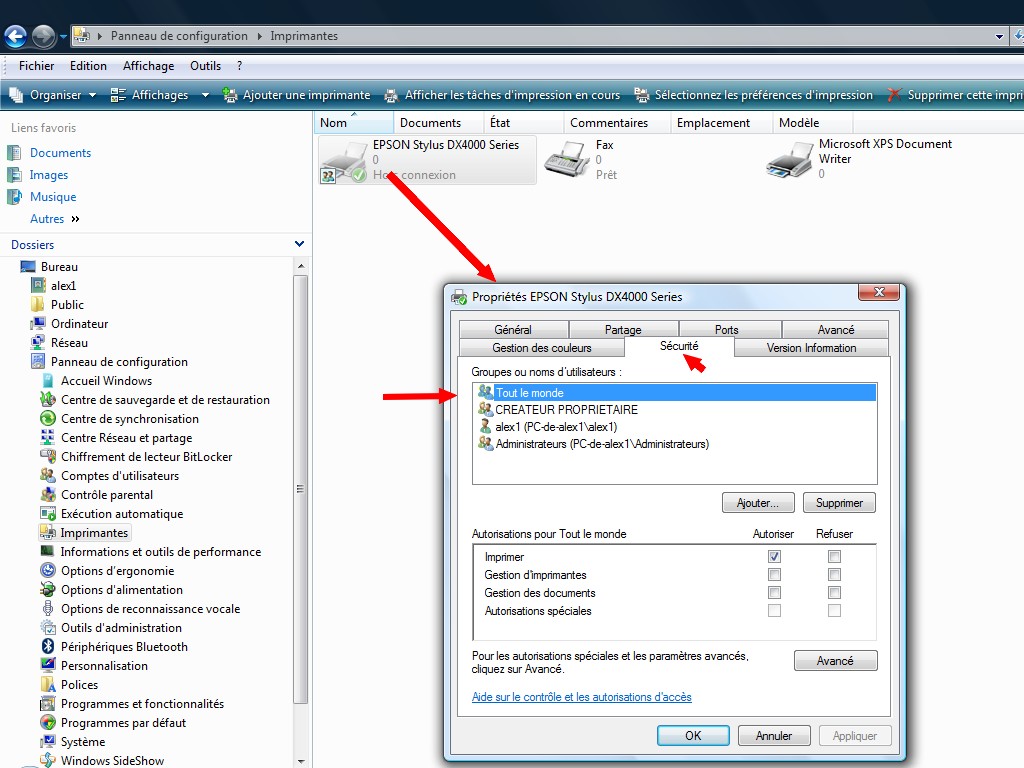The image size is (1024, 768).
Task: Enable Autoriser for Gestion des documents
Action: 774,593
